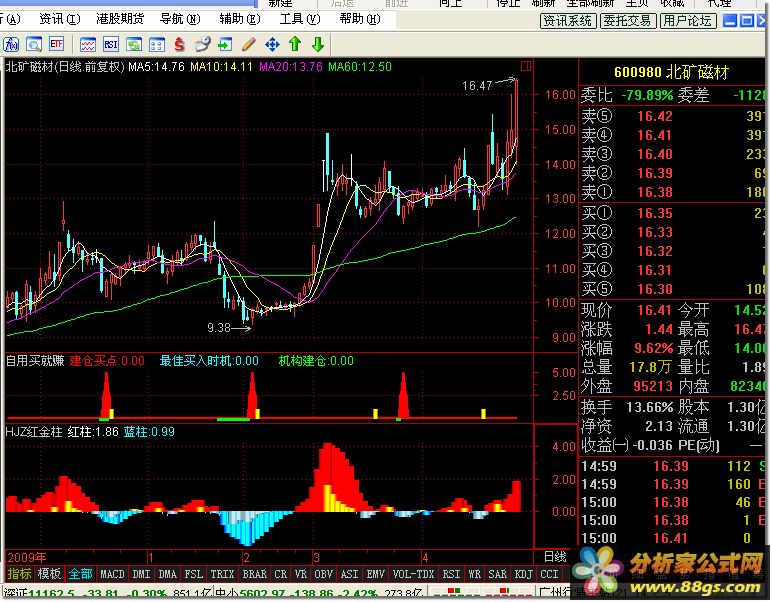This screenshot has height=602, width=772.
Task: Click the 2009年 label on the time axis
Action: pos(27,557)
